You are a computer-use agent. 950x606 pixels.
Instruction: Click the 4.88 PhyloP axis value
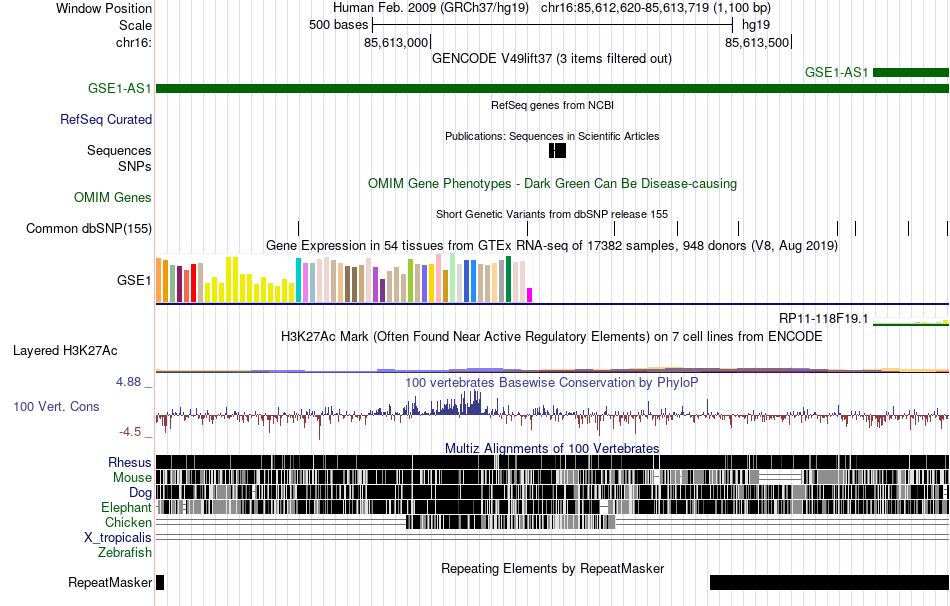tap(128, 382)
